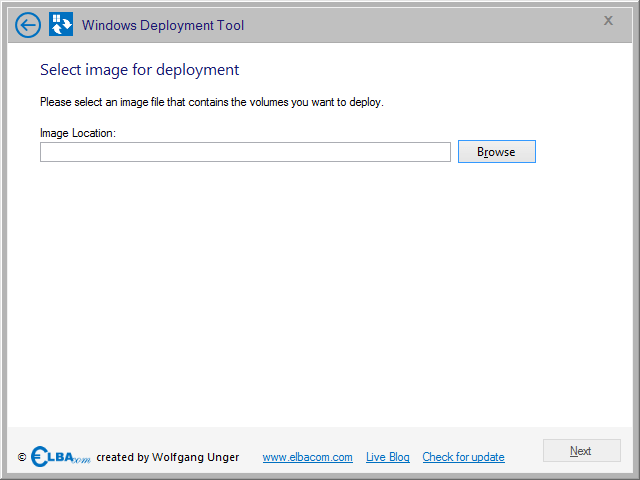Click the instruction text about volumes to deploy

pos(212,102)
